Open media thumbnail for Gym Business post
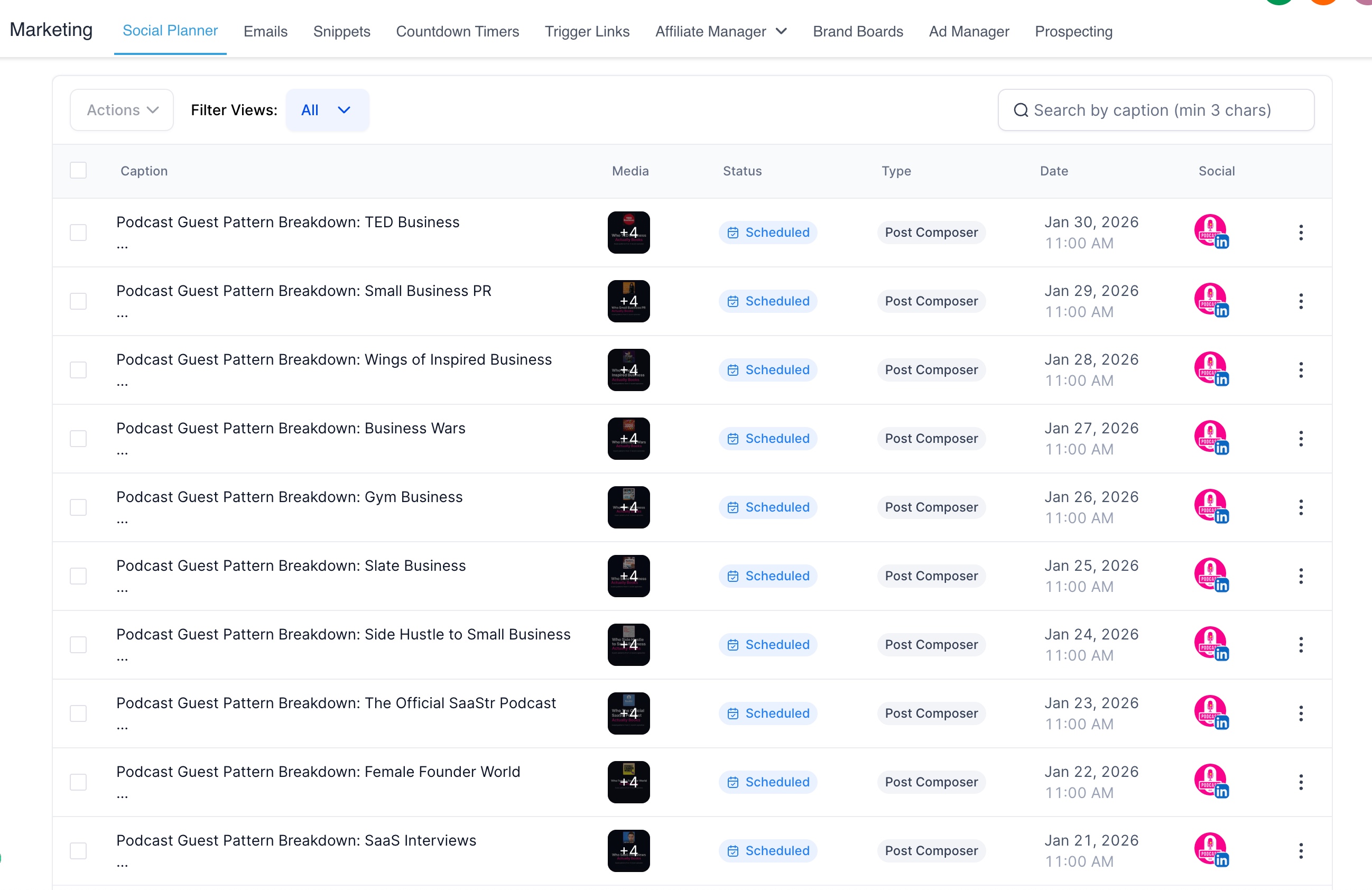1372x890 pixels. coord(628,507)
